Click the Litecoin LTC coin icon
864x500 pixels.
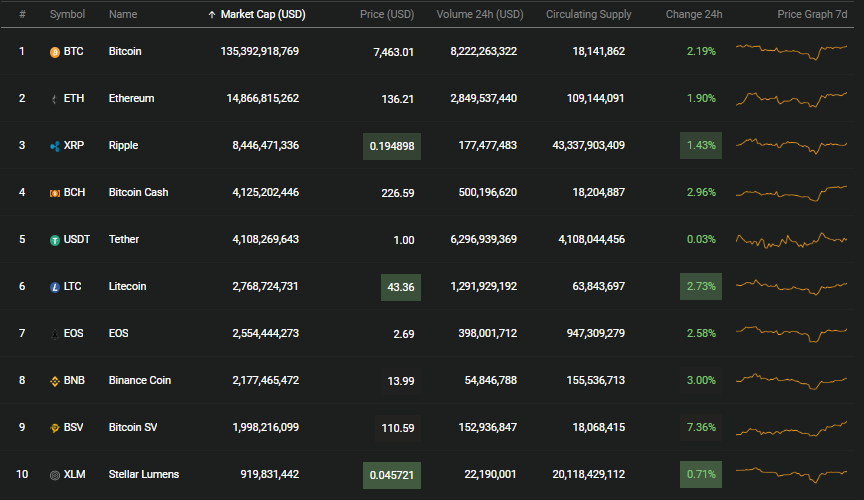[55, 287]
